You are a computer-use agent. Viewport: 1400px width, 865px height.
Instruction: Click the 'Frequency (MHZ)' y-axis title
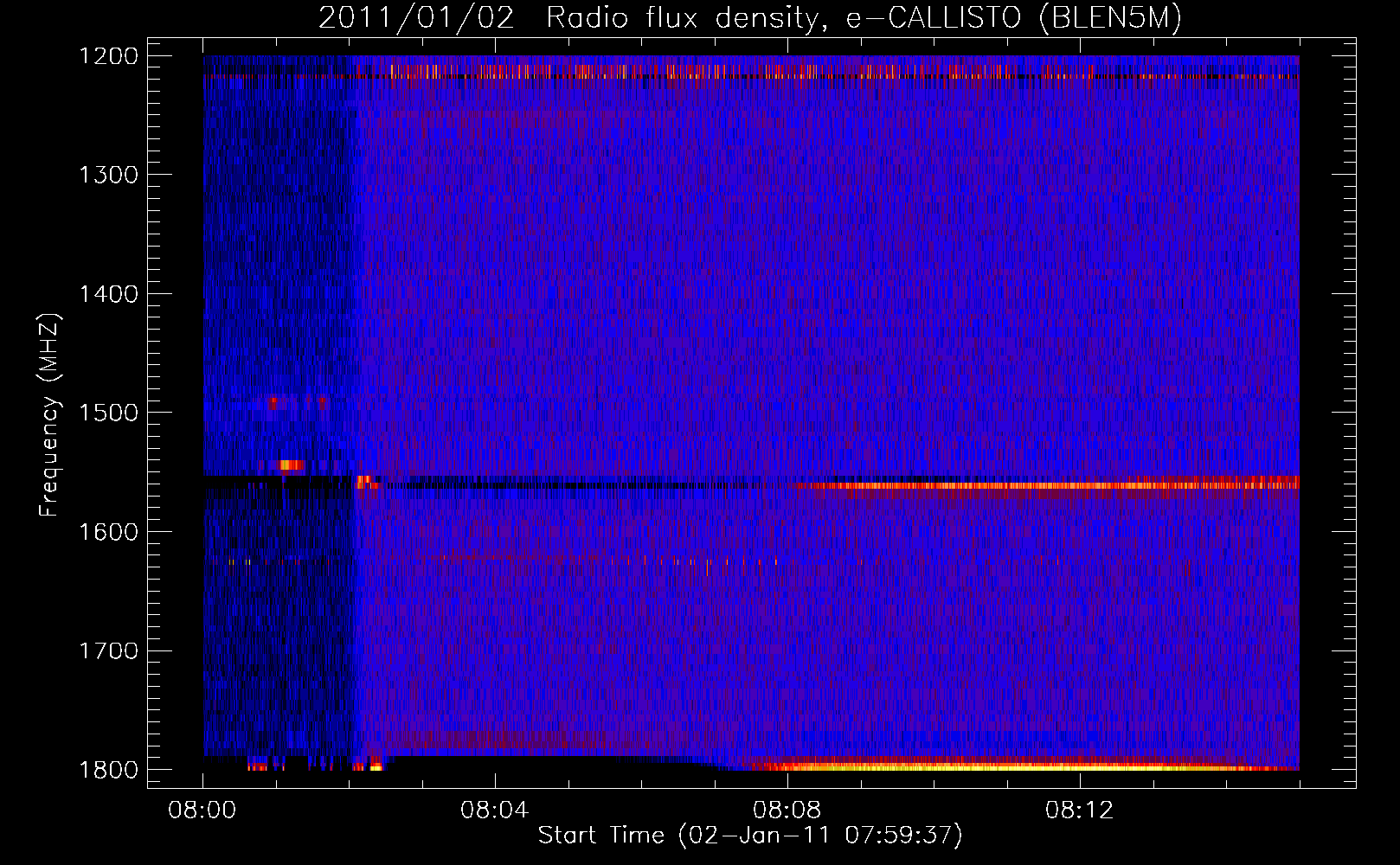(x=49, y=414)
